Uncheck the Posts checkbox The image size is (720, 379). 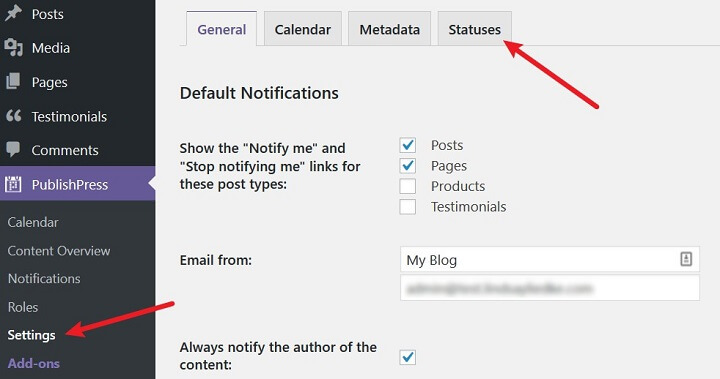(407, 145)
